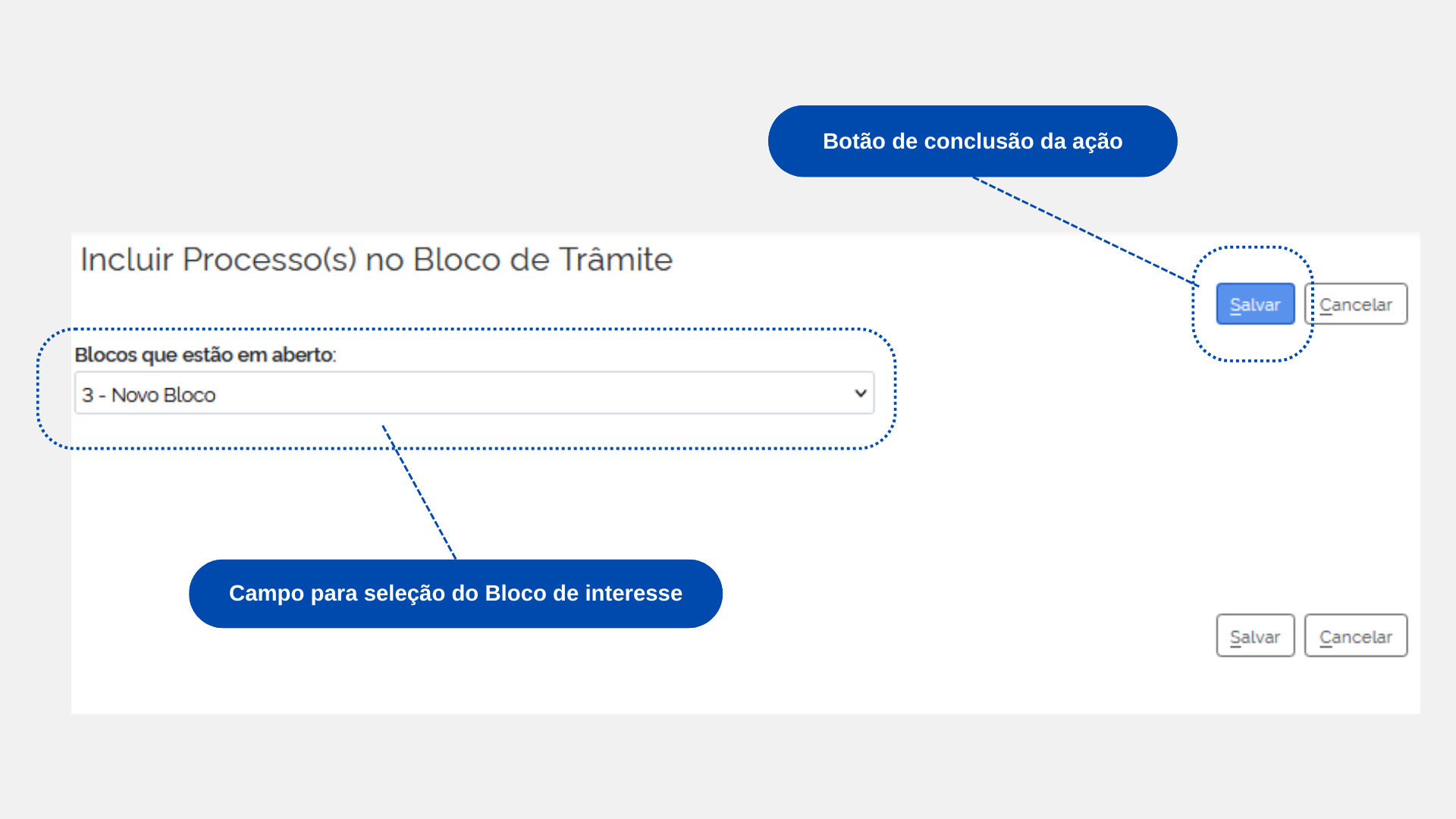Click the word "Incluir" in the page title
1456x819 pixels.
coord(127,259)
